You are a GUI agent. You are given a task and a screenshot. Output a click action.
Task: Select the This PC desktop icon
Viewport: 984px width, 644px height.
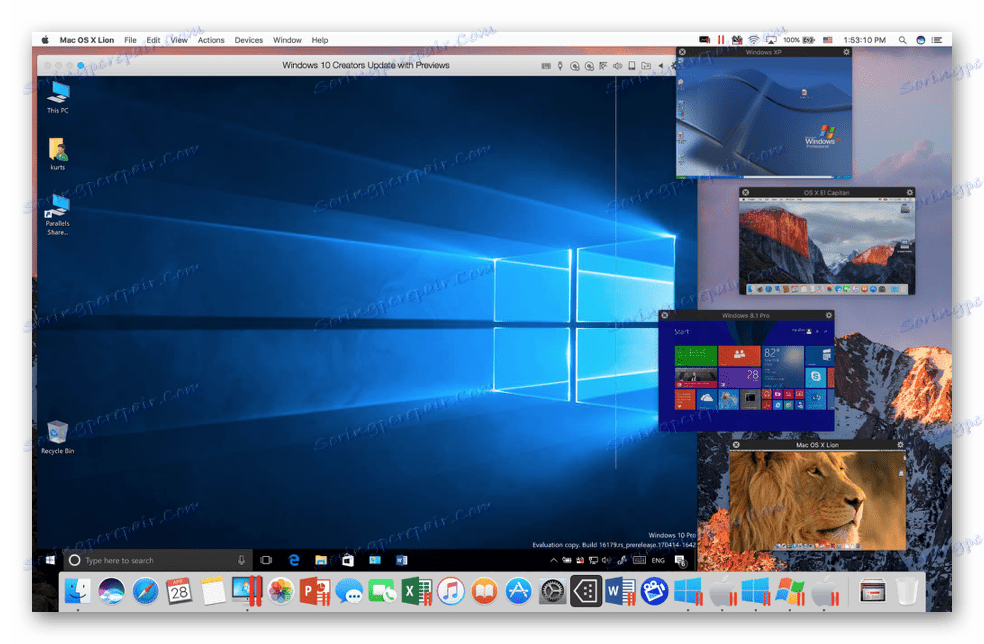click(x=58, y=97)
